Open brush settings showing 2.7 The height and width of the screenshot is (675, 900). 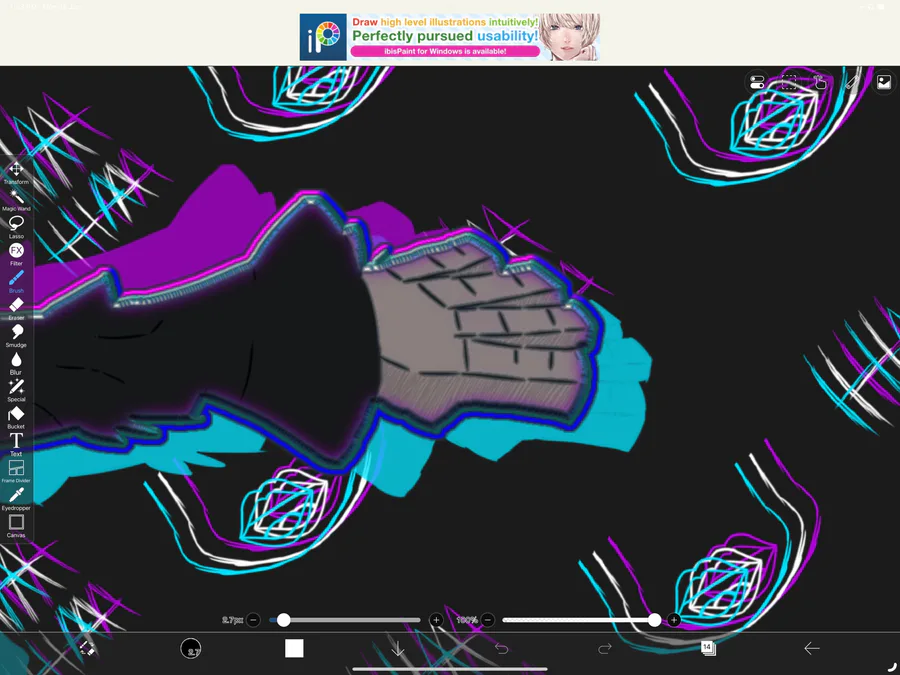point(191,648)
